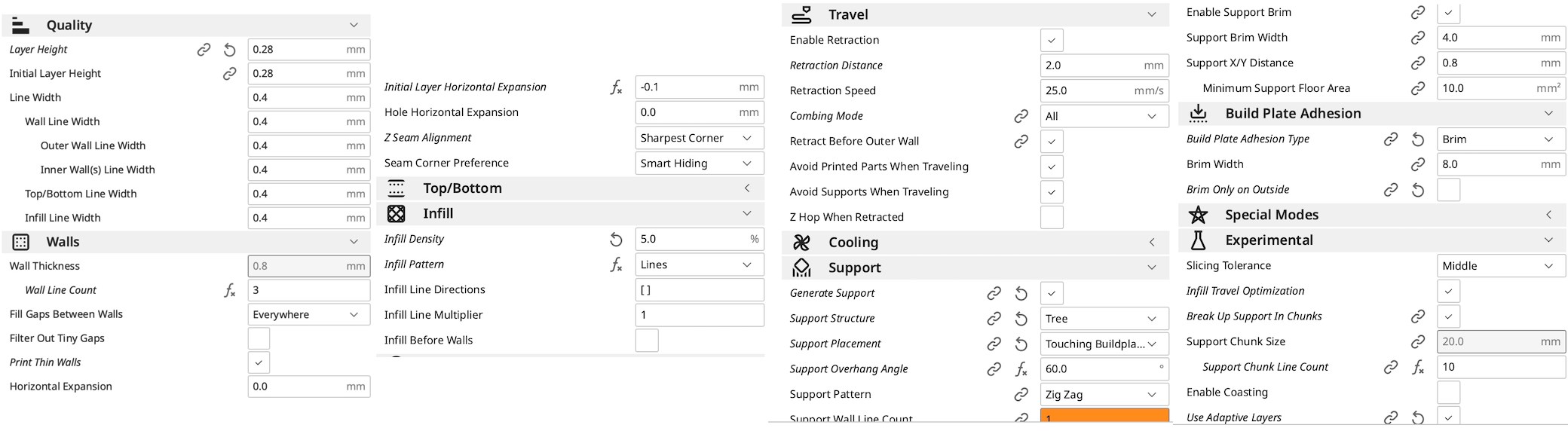
Task: Open Infill Pattern dropdown showing Lines
Action: pos(698,264)
